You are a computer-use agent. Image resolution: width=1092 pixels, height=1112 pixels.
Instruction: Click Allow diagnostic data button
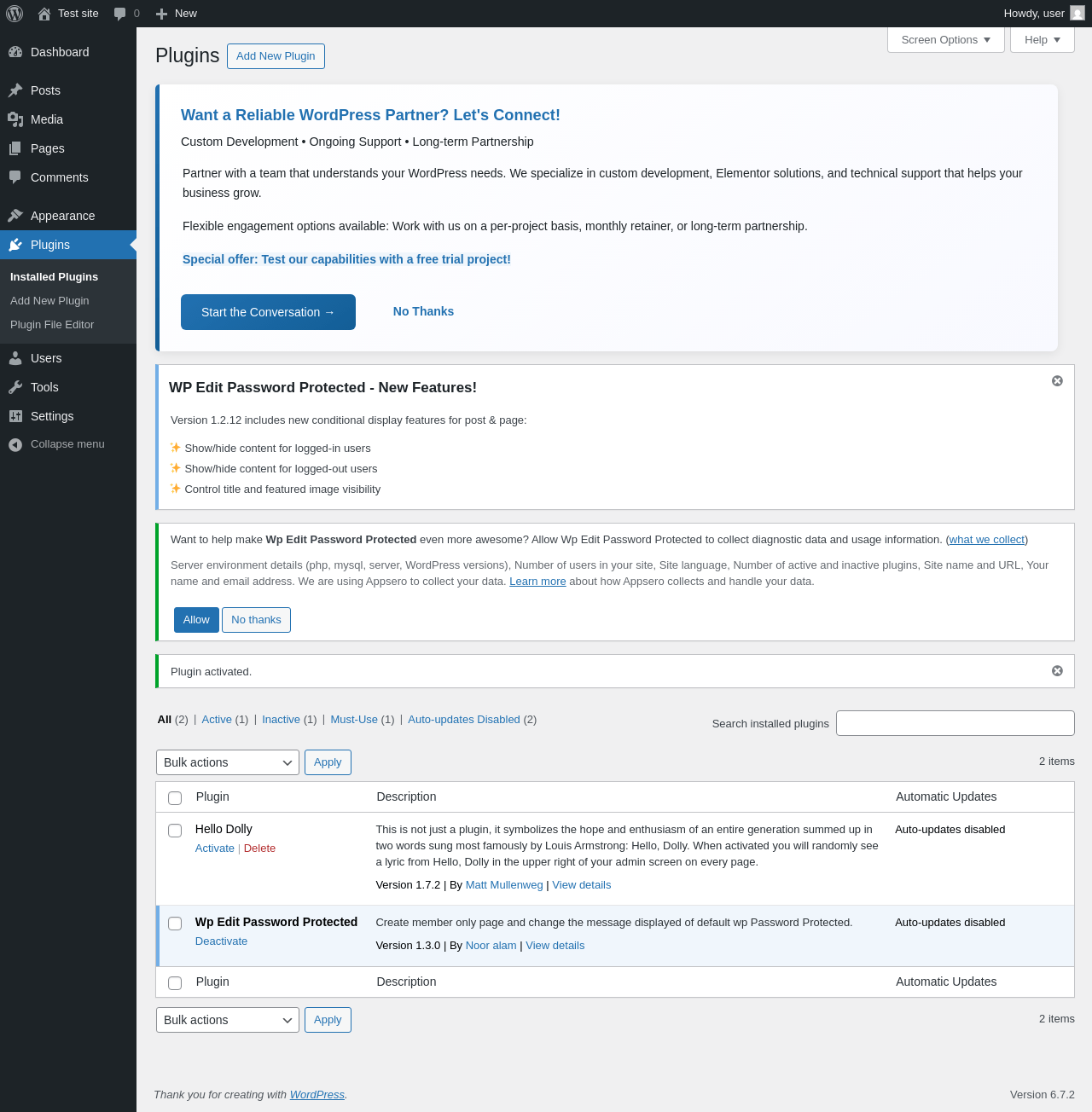point(196,620)
